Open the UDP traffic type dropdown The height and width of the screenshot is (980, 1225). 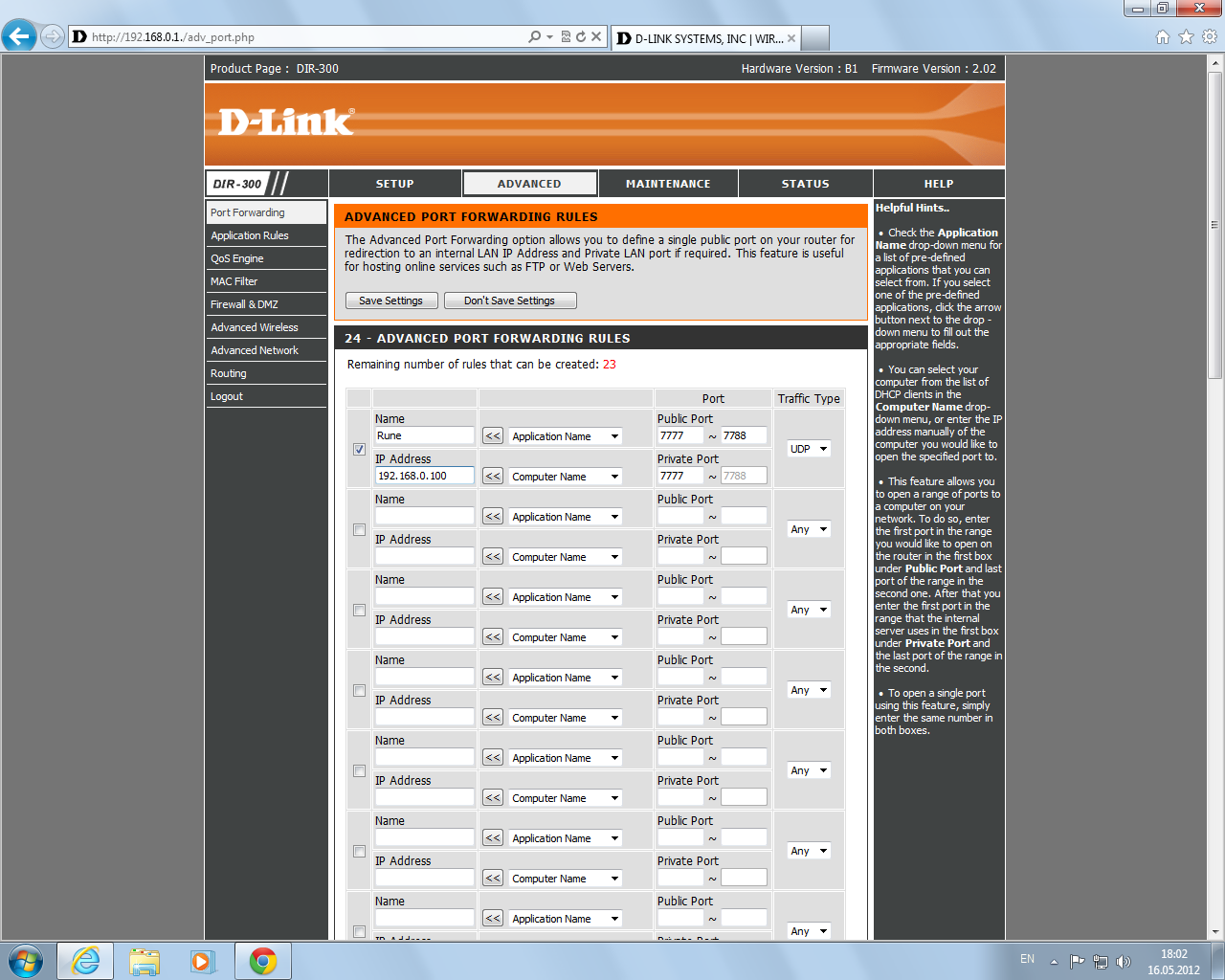809,449
